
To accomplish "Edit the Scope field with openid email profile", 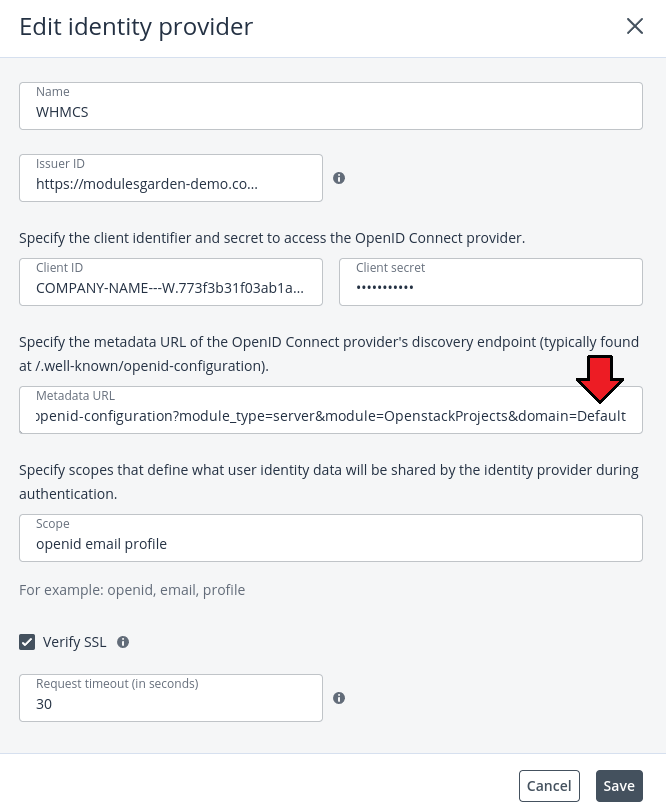I will tap(330, 544).
